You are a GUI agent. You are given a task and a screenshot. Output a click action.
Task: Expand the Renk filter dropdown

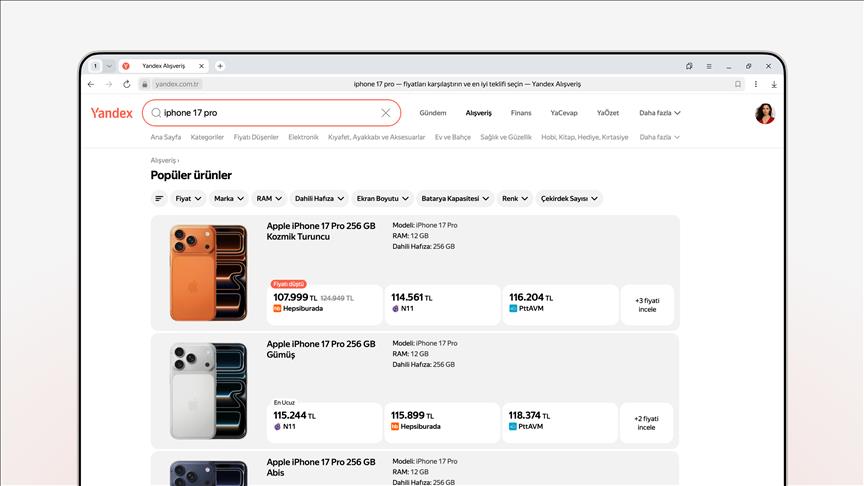[x=515, y=198]
